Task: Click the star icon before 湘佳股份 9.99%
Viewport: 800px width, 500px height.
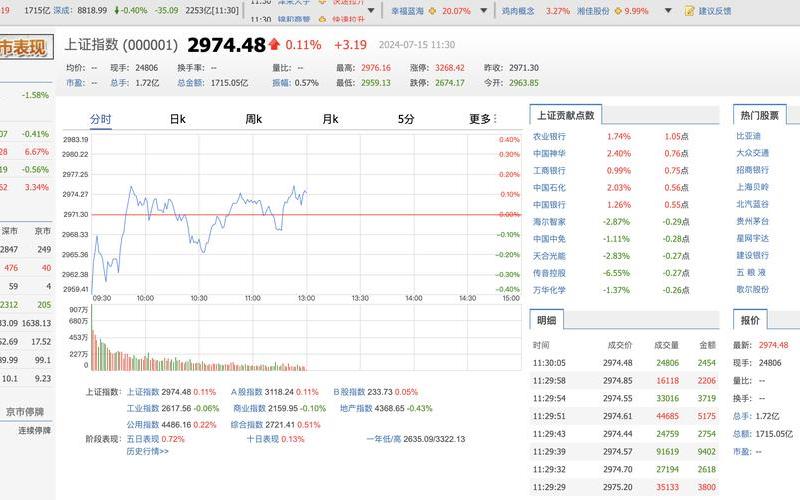Action: 618,11
